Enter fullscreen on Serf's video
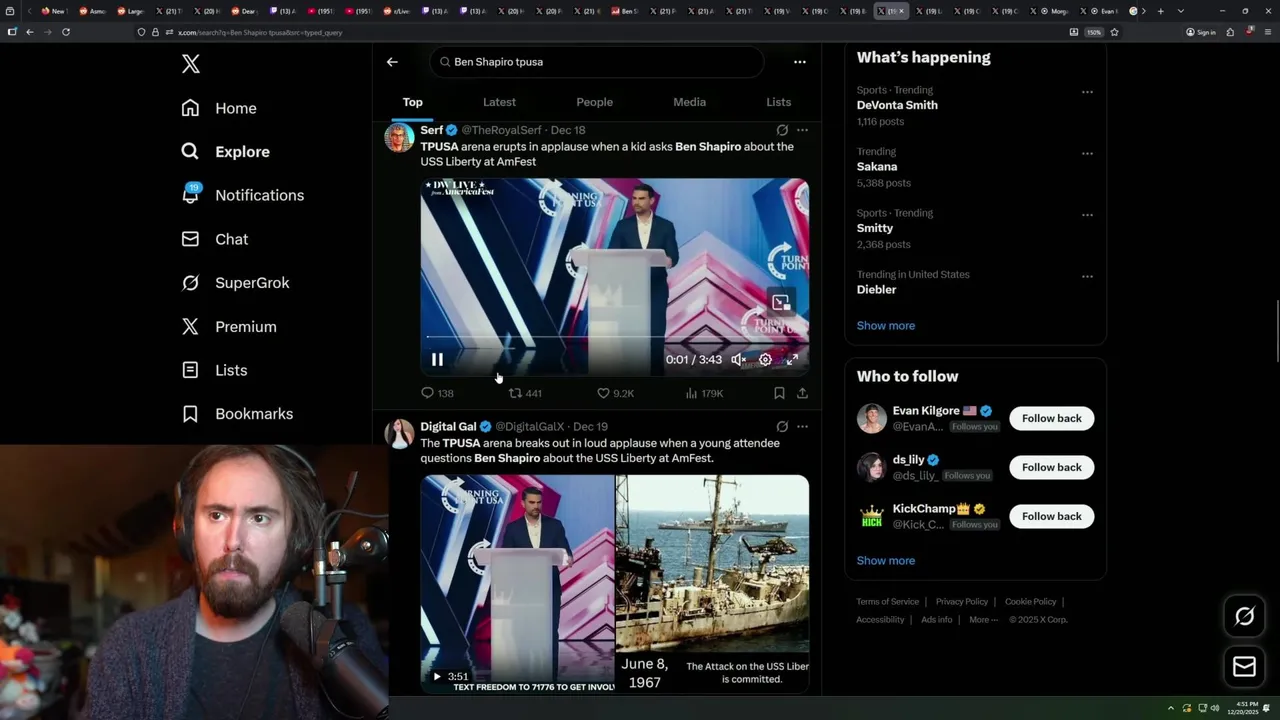The width and height of the screenshot is (1280, 720). pos(792,360)
